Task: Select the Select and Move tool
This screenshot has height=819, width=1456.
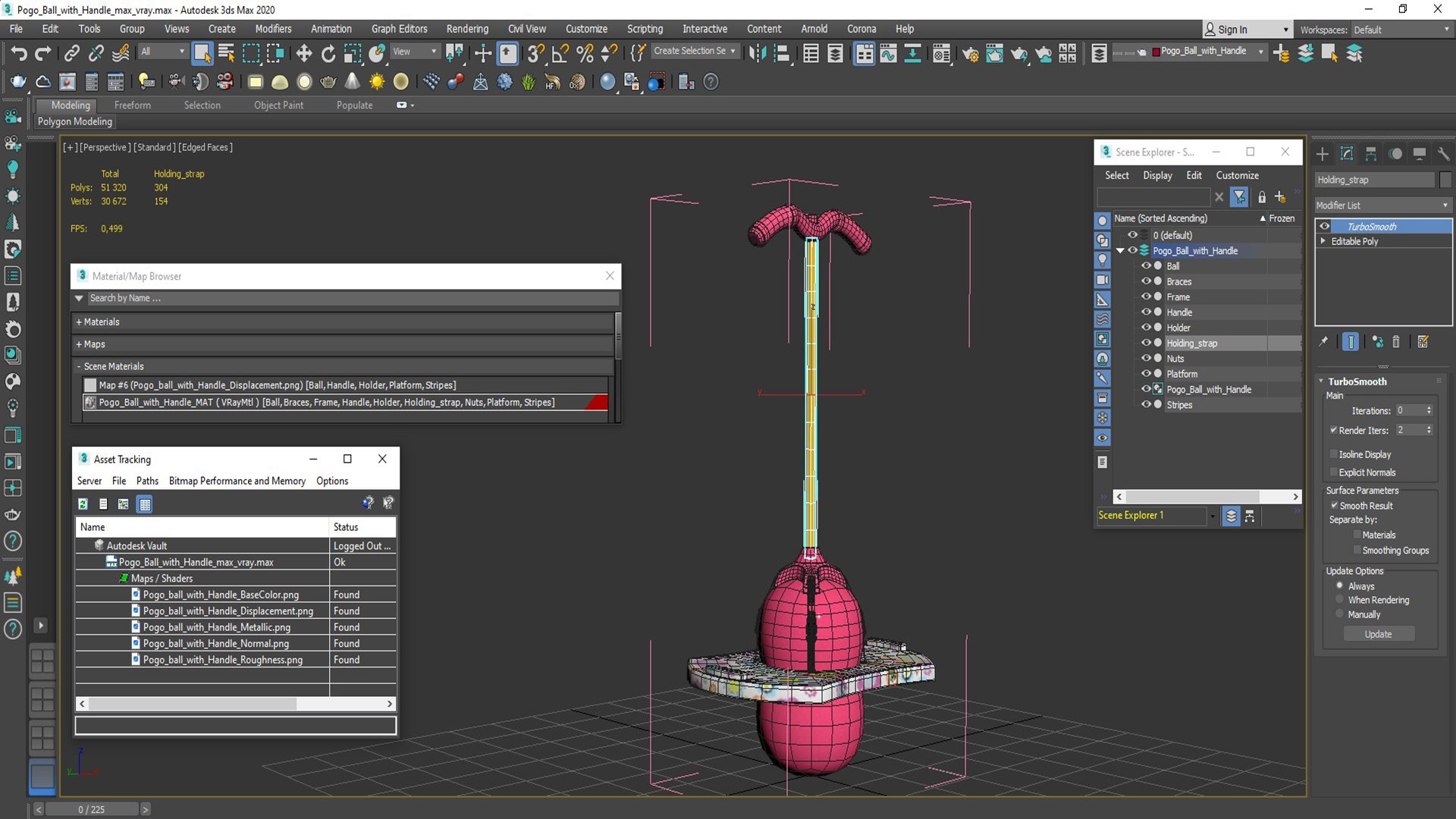Action: [x=303, y=53]
